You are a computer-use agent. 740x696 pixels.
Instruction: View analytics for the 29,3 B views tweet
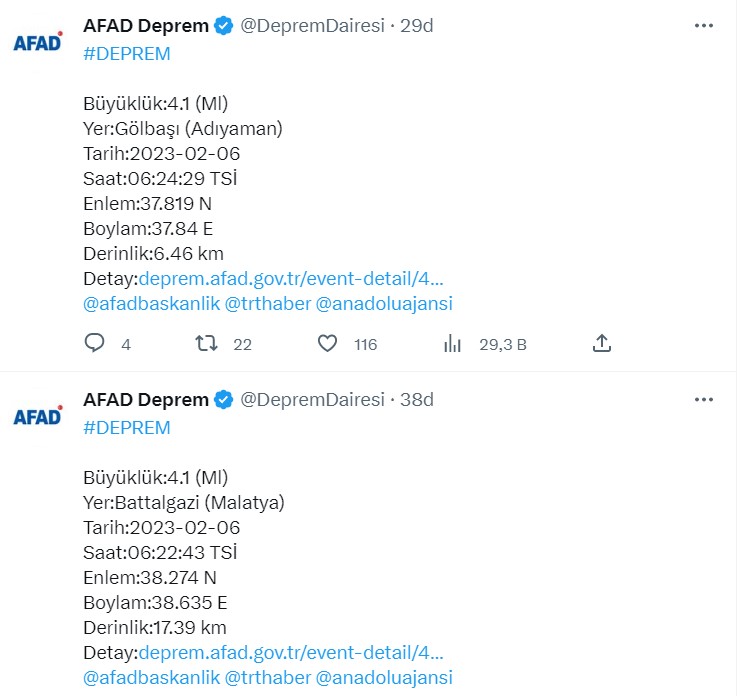452,343
